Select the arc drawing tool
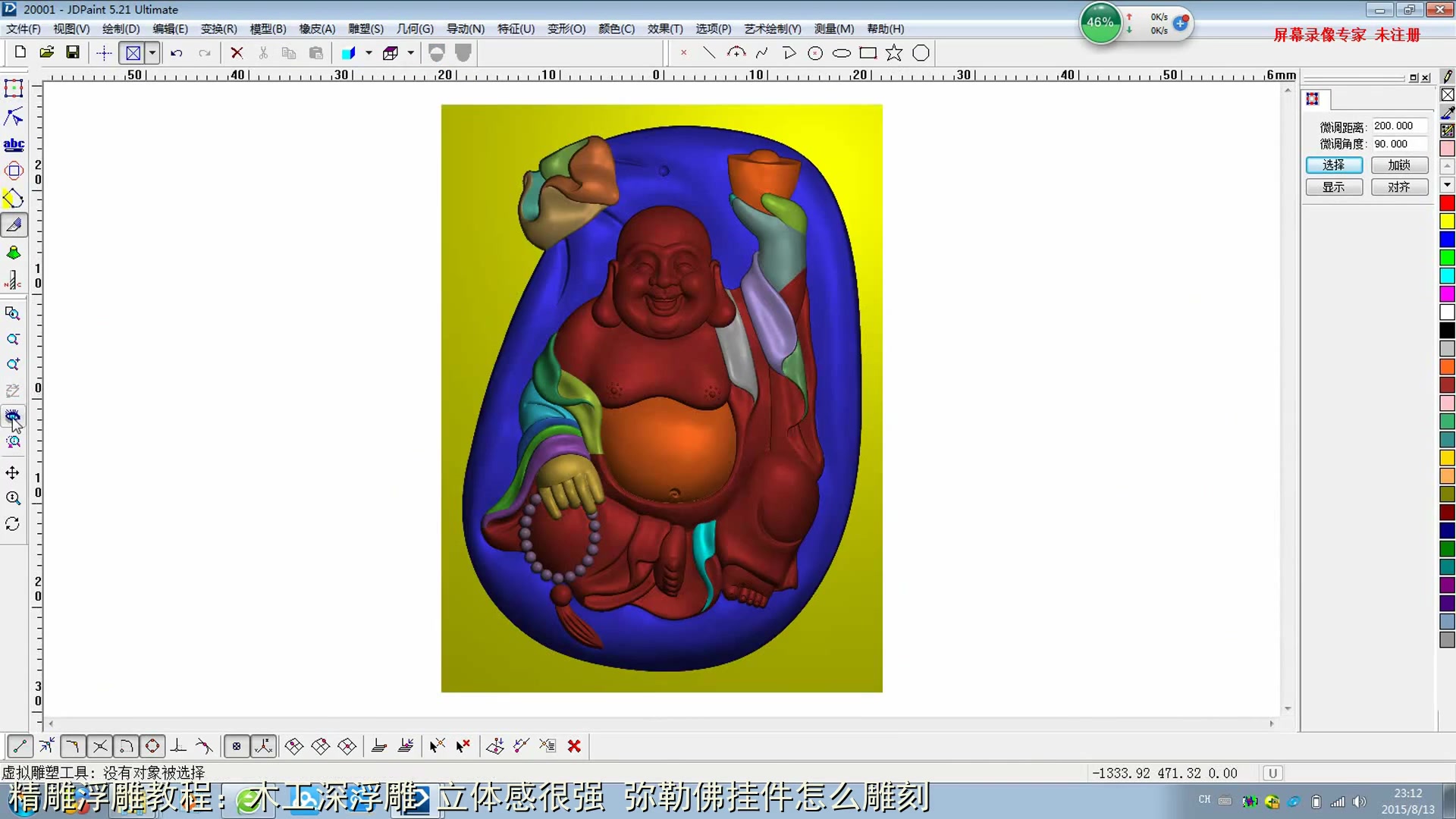The height and width of the screenshot is (819, 1456). (x=736, y=53)
